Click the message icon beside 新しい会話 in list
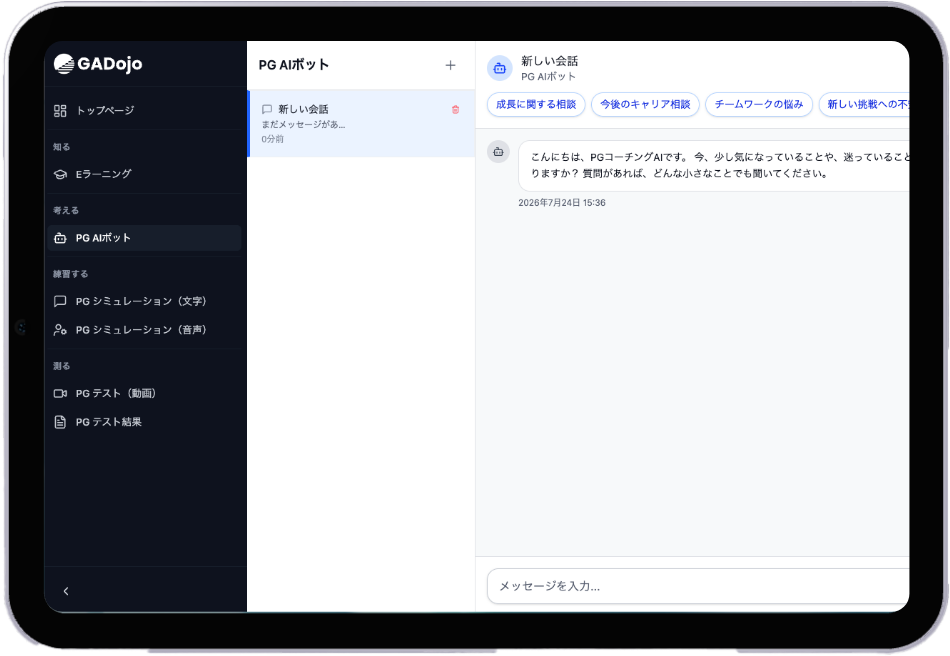 point(267,109)
